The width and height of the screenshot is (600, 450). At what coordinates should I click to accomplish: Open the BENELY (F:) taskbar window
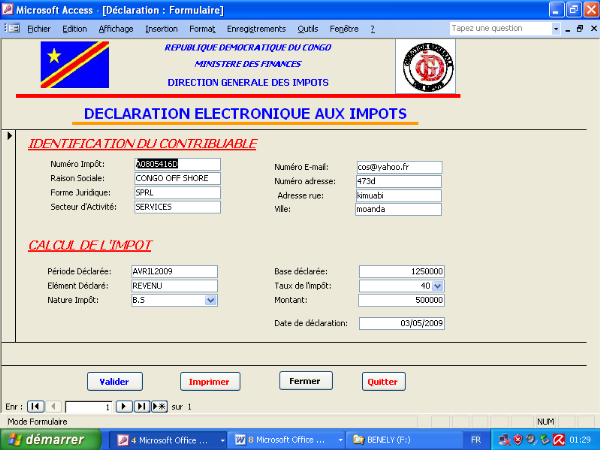(385, 439)
